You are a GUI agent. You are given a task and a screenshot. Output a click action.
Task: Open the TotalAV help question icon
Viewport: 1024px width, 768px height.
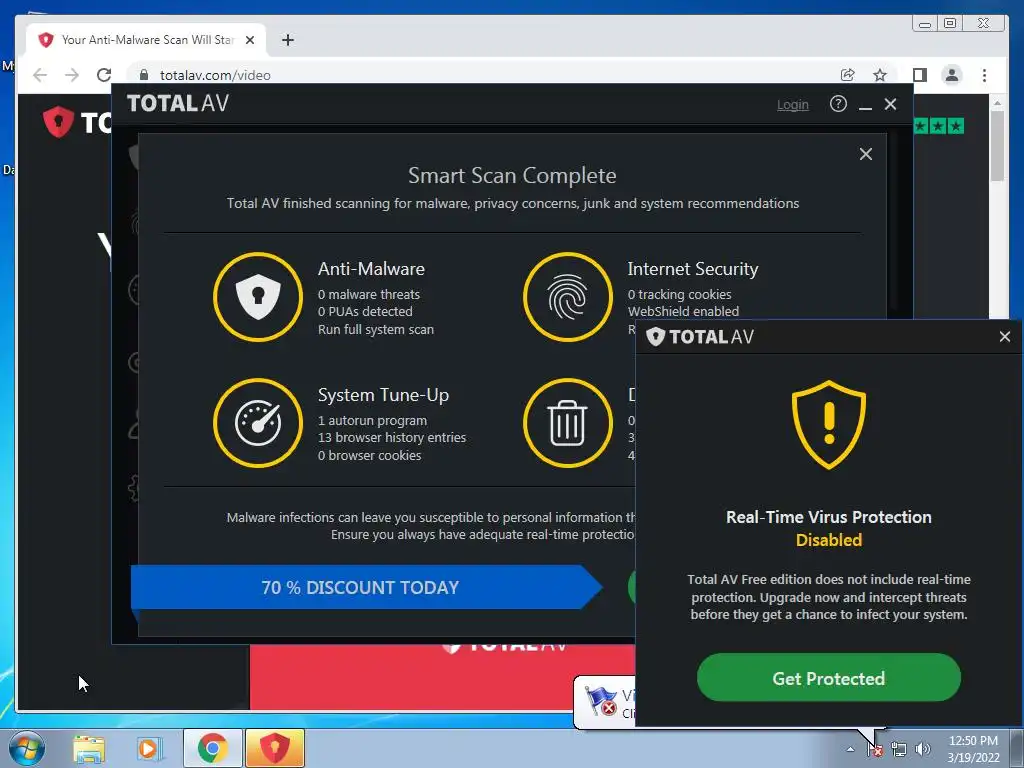pyautogui.click(x=838, y=104)
